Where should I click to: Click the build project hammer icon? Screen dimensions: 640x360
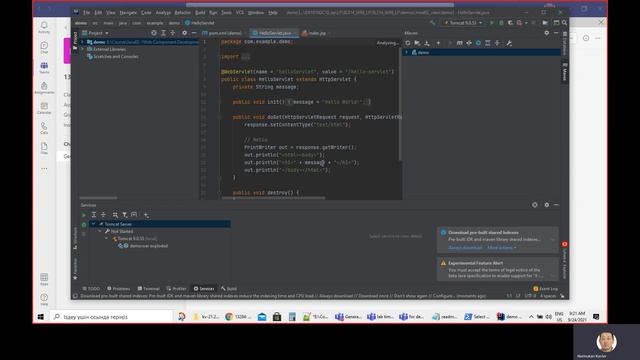pos(433,23)
